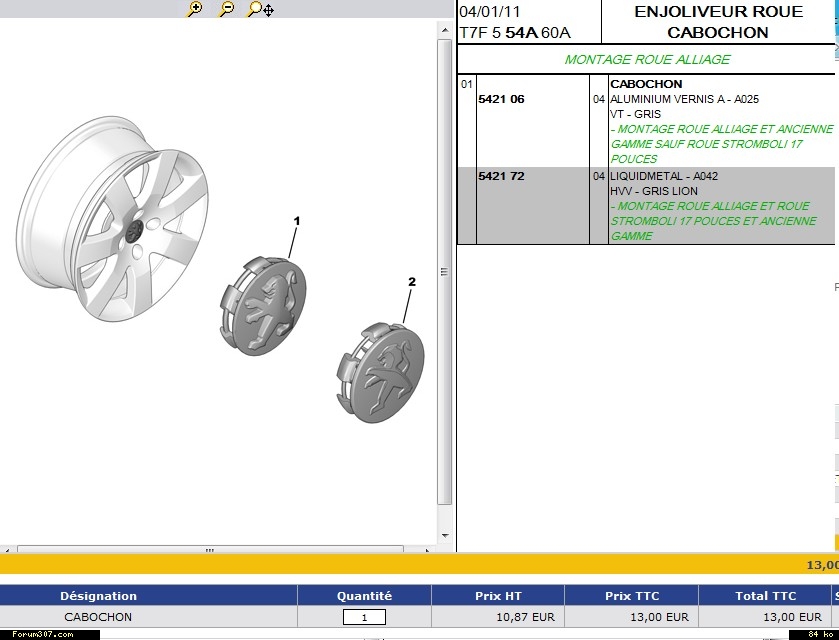Screen dimensions: 839x640
Task: Click the Quantité input field
Action: coord(364,617)
